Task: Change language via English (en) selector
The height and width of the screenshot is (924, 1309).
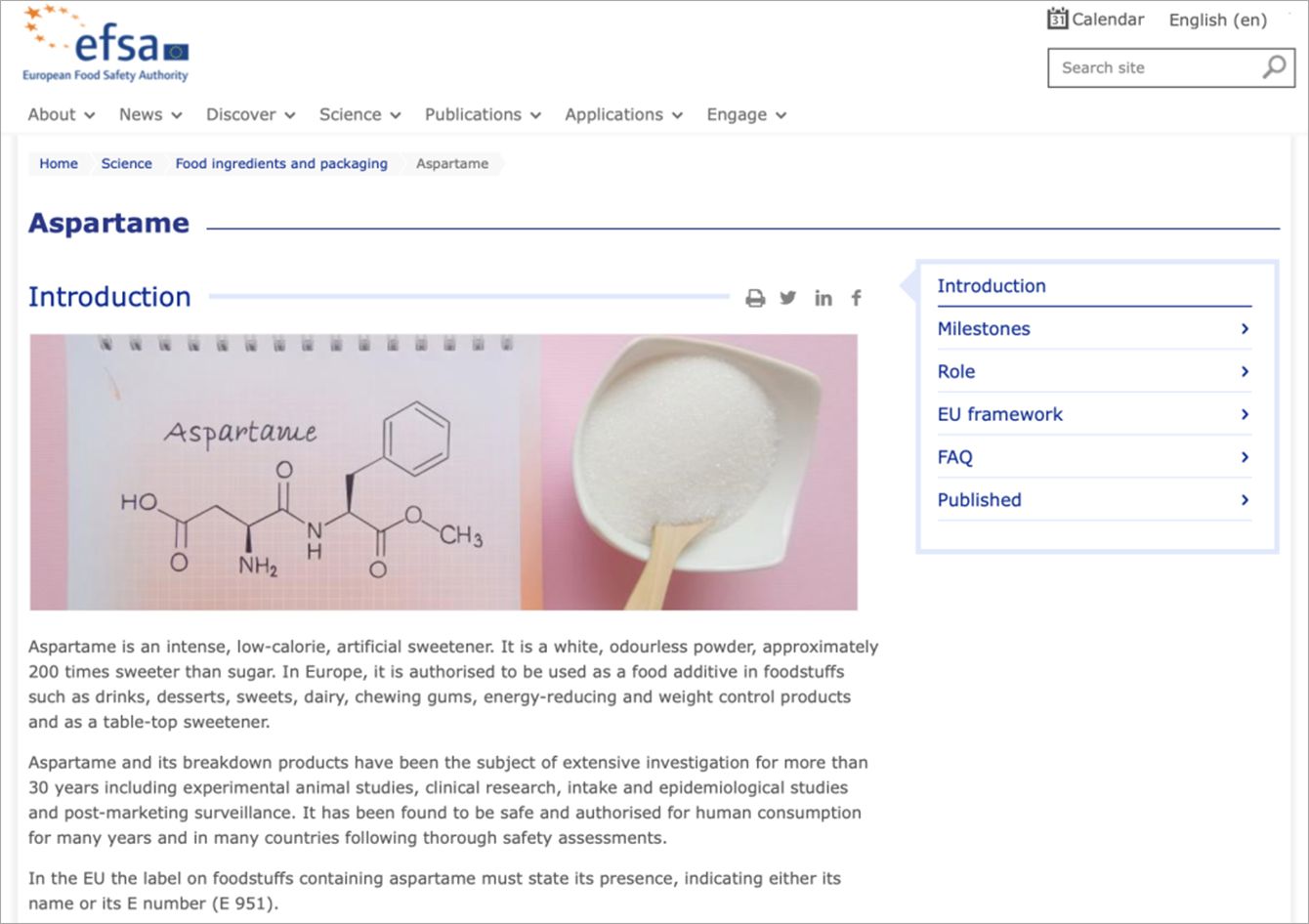Action: [x=1217, y=20]
